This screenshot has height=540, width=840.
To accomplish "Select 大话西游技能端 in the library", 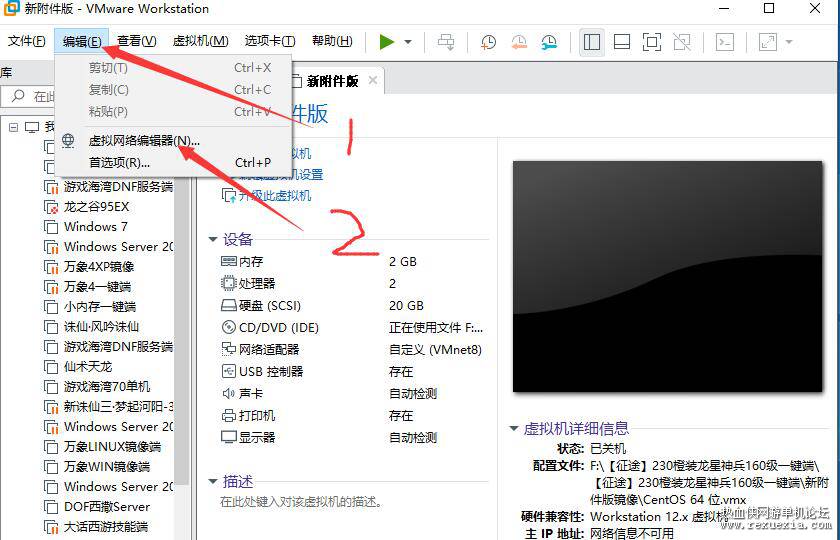I will click(x=106, y=527).
